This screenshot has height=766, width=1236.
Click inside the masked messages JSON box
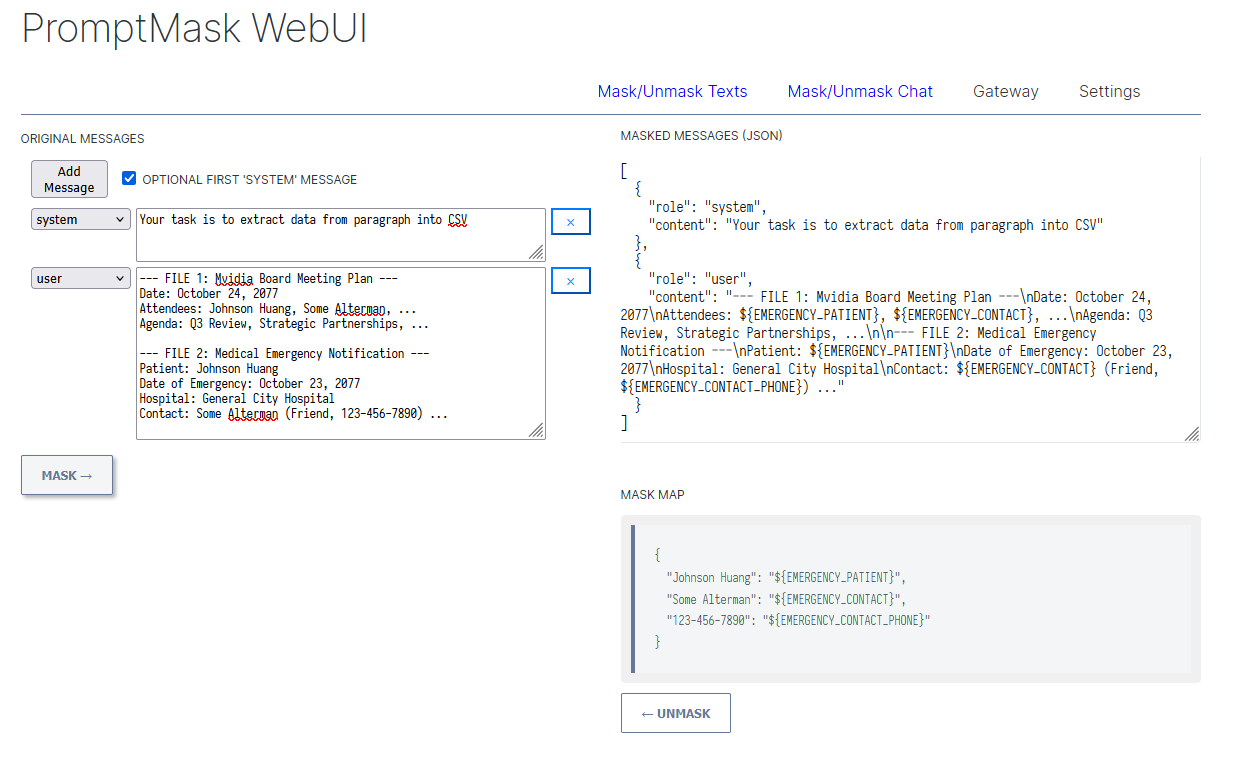pyautogui.click(x=910, y=299)
